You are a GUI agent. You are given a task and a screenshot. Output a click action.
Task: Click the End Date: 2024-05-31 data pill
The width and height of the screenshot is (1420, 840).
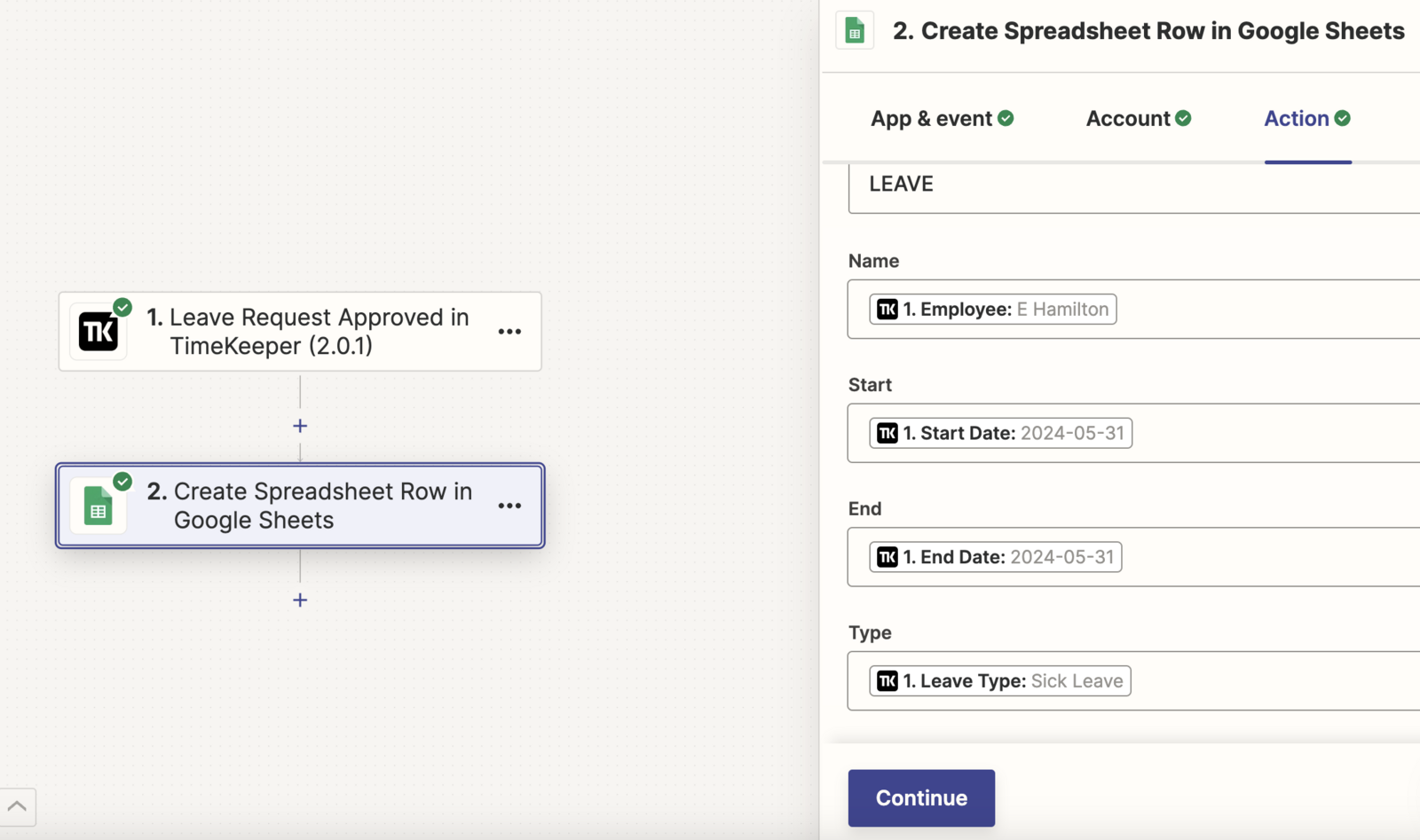click(996, 557)
